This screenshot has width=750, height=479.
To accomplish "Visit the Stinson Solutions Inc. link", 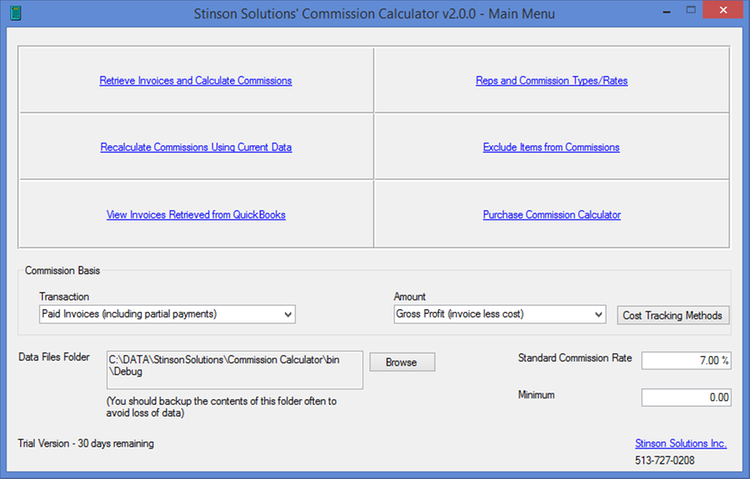I will pyautogui.click(x=681, y=444).
